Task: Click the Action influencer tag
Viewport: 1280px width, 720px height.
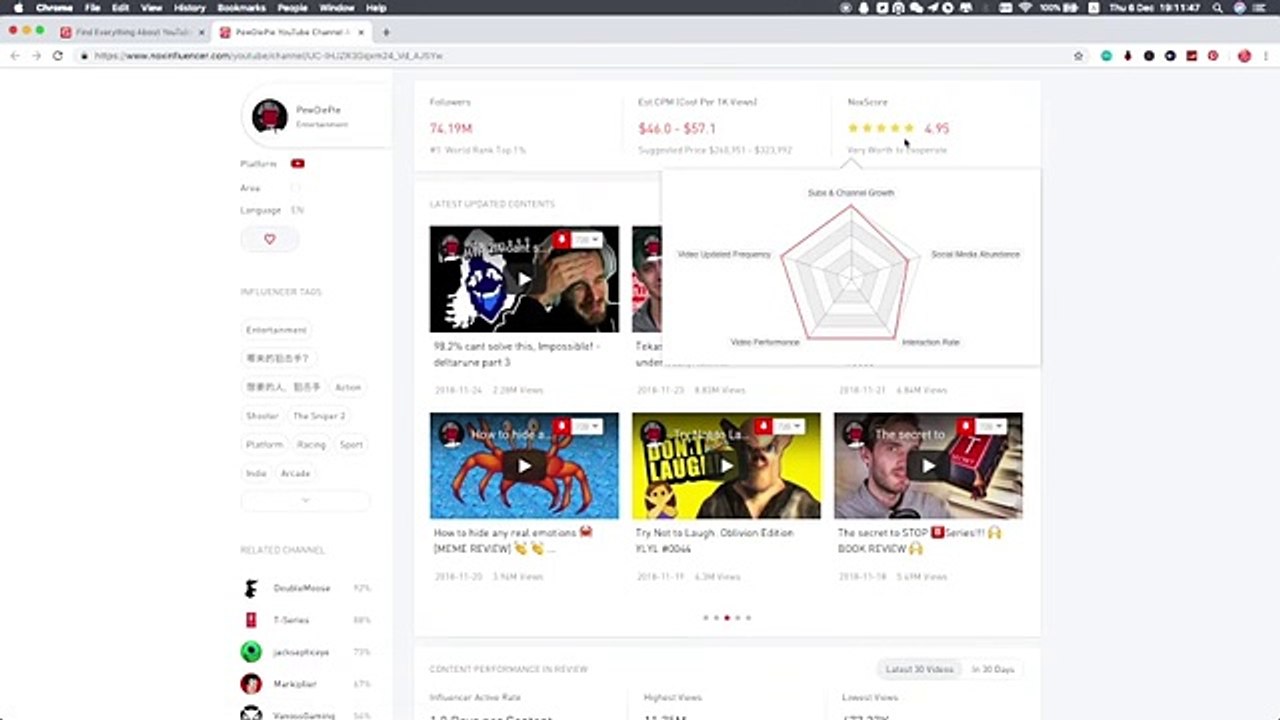Action: (348, 387)
